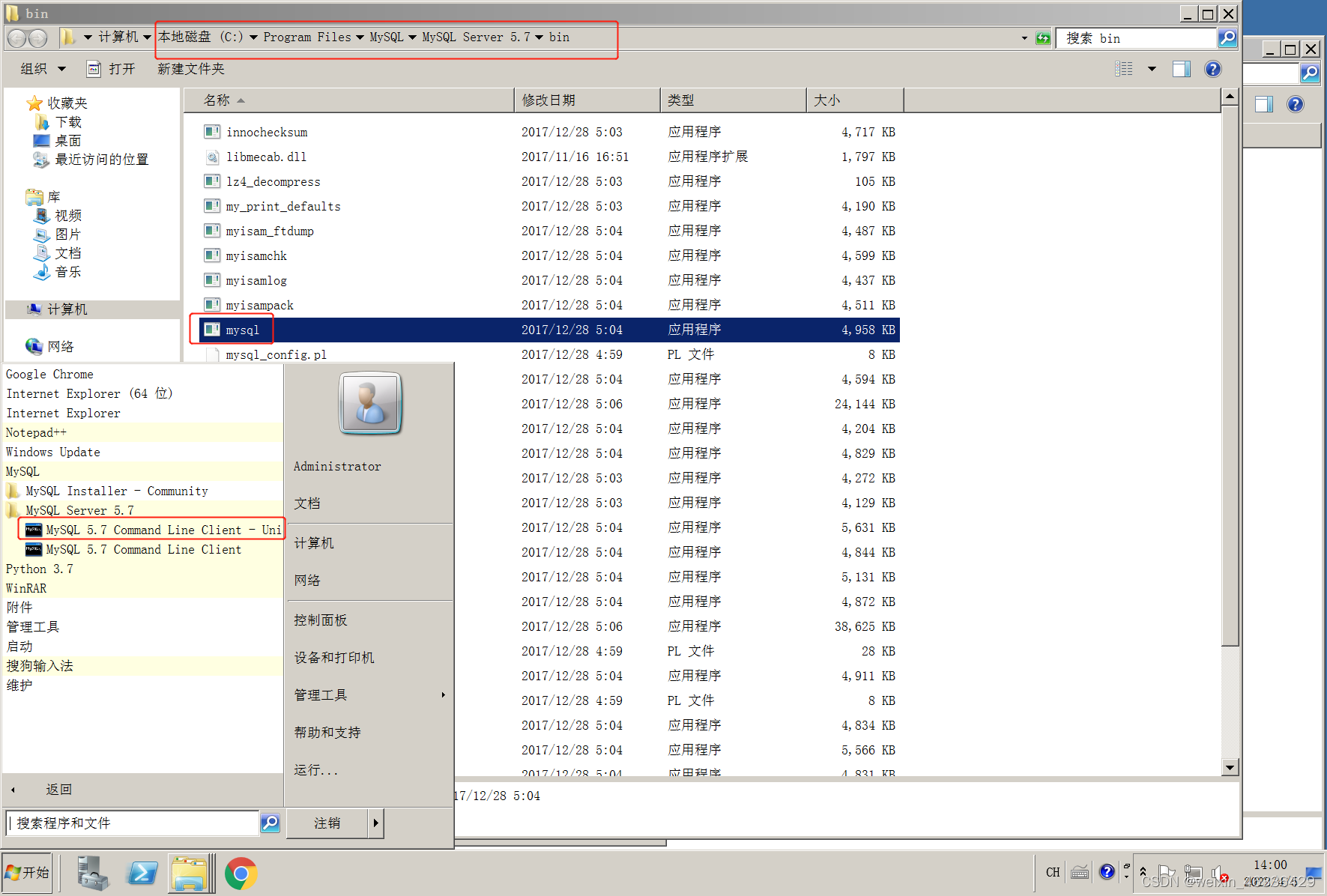This screenshot has width=1327, height=896.
Task: Click the MySQL 5.7 Command Line Client - Unicode icon
Action: pos(34,530)
